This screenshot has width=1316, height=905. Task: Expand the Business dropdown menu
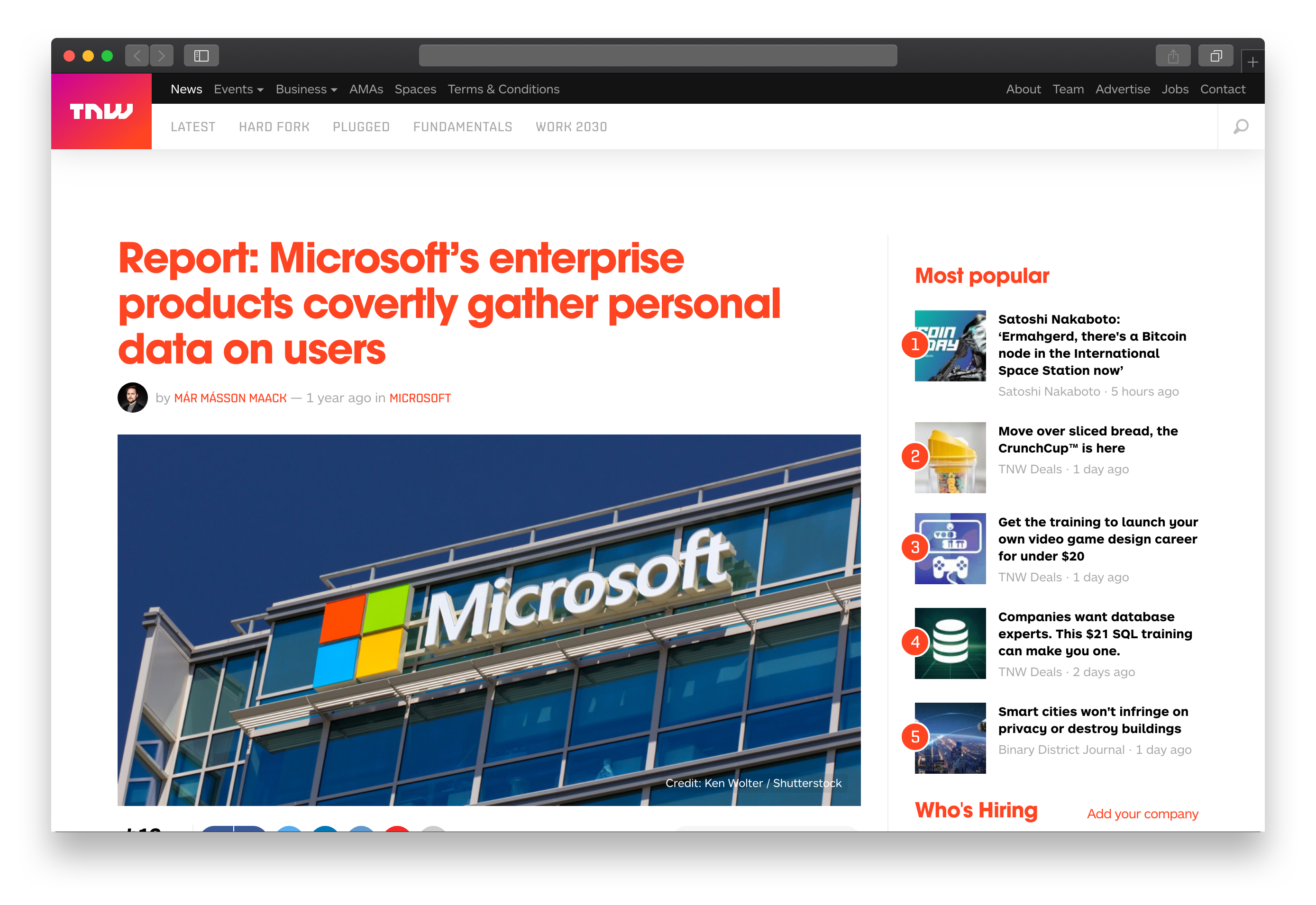coord(306,89)
